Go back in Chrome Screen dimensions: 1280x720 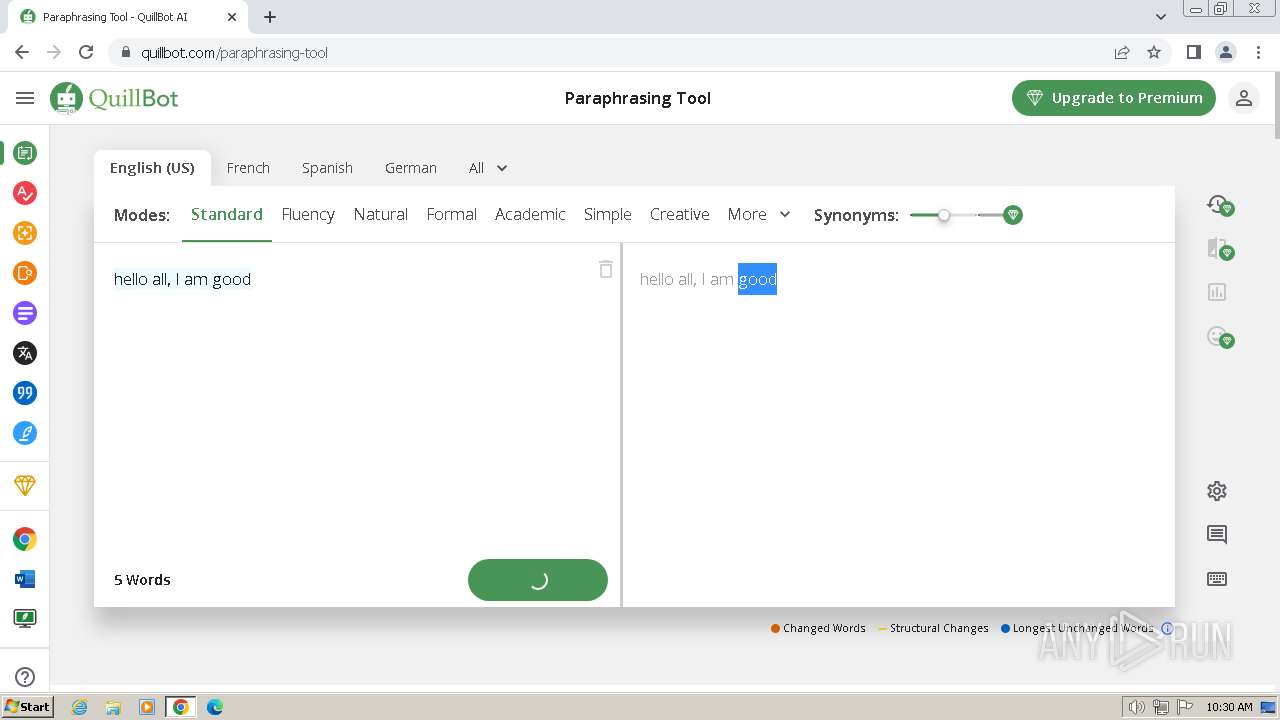22,53
